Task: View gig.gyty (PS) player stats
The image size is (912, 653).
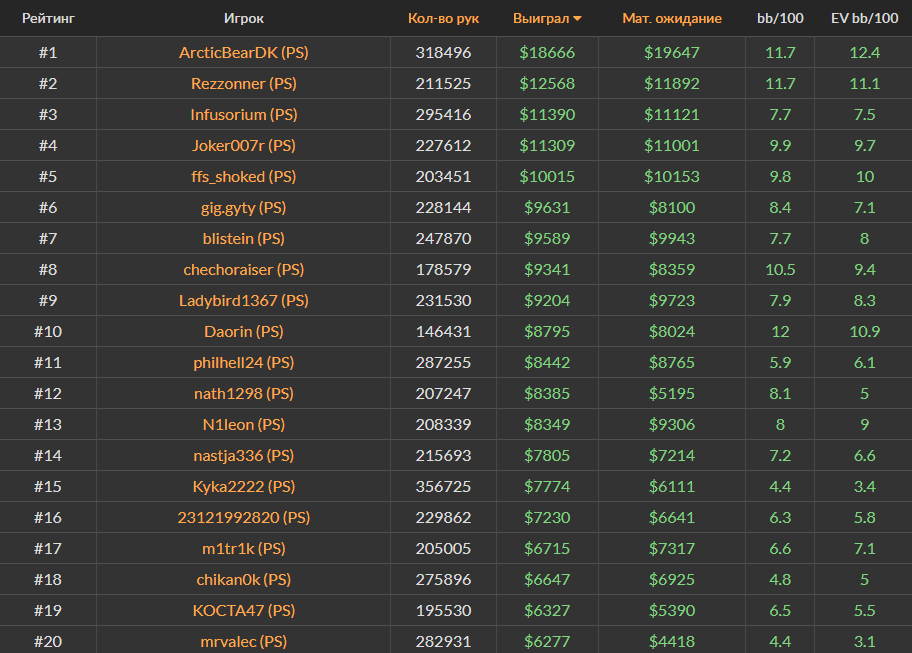Action: [243, 207]
